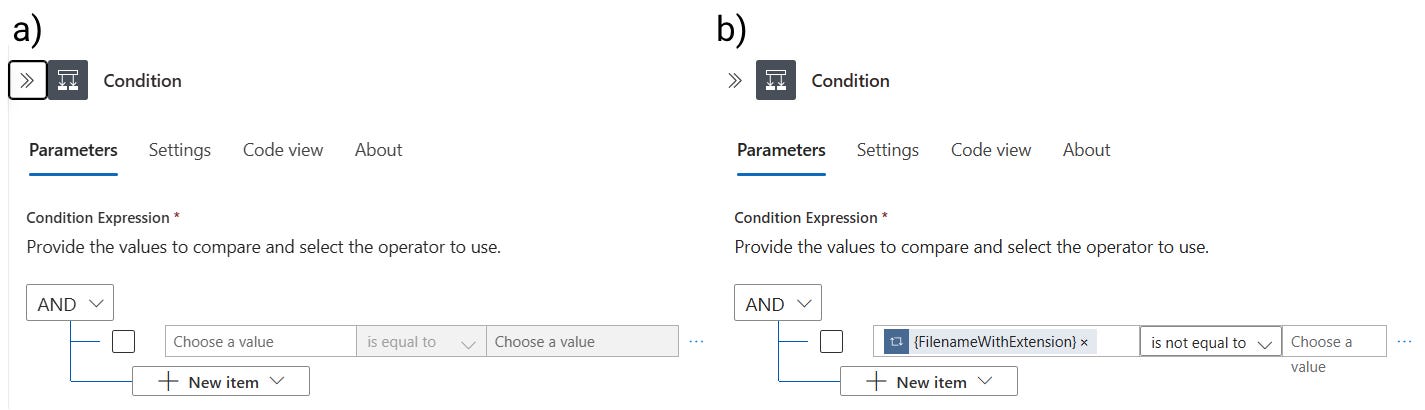Switch to the Settings tab in panel a

coord(180,150)
